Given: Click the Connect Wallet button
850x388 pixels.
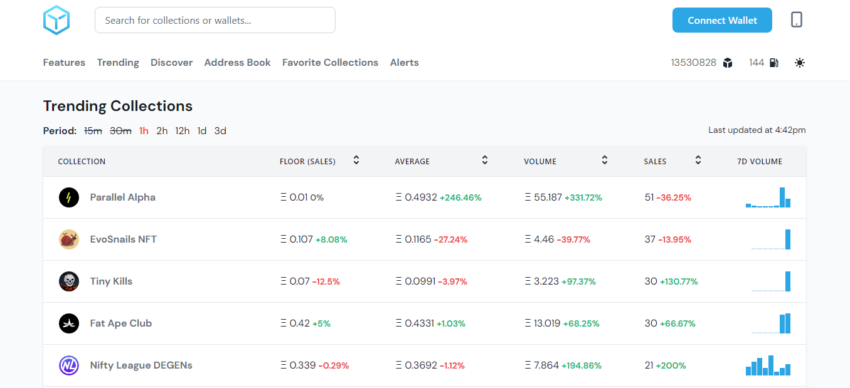Looking at the screenshot, I should click(722, 21).
